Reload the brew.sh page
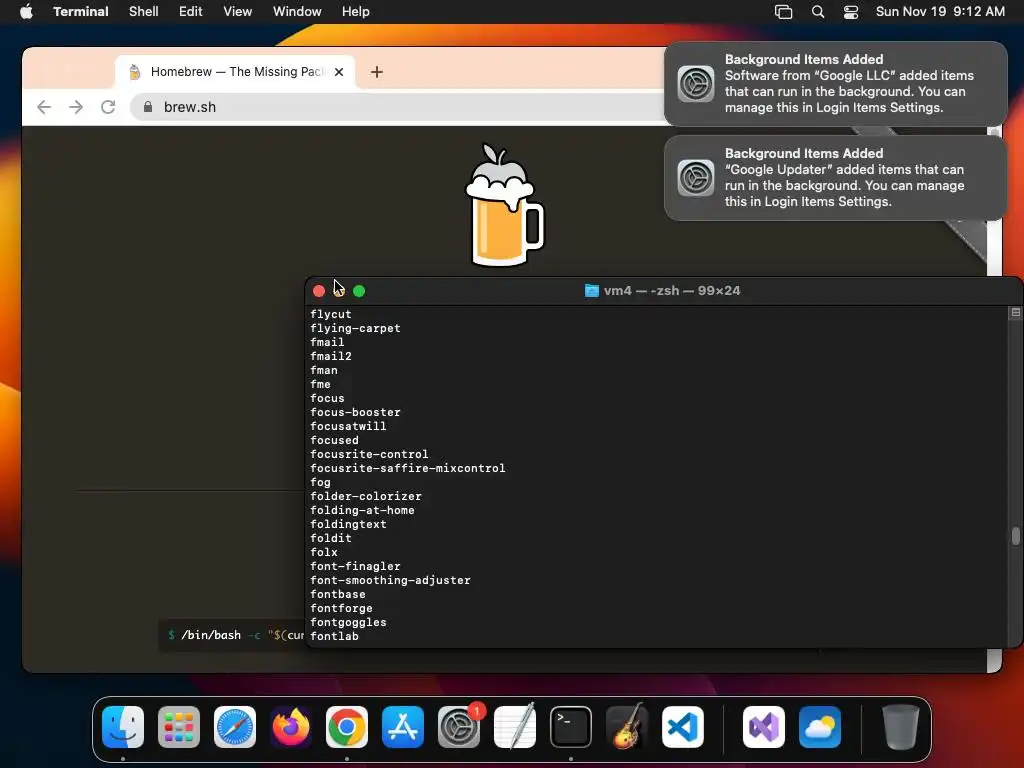 pos(108,107)
